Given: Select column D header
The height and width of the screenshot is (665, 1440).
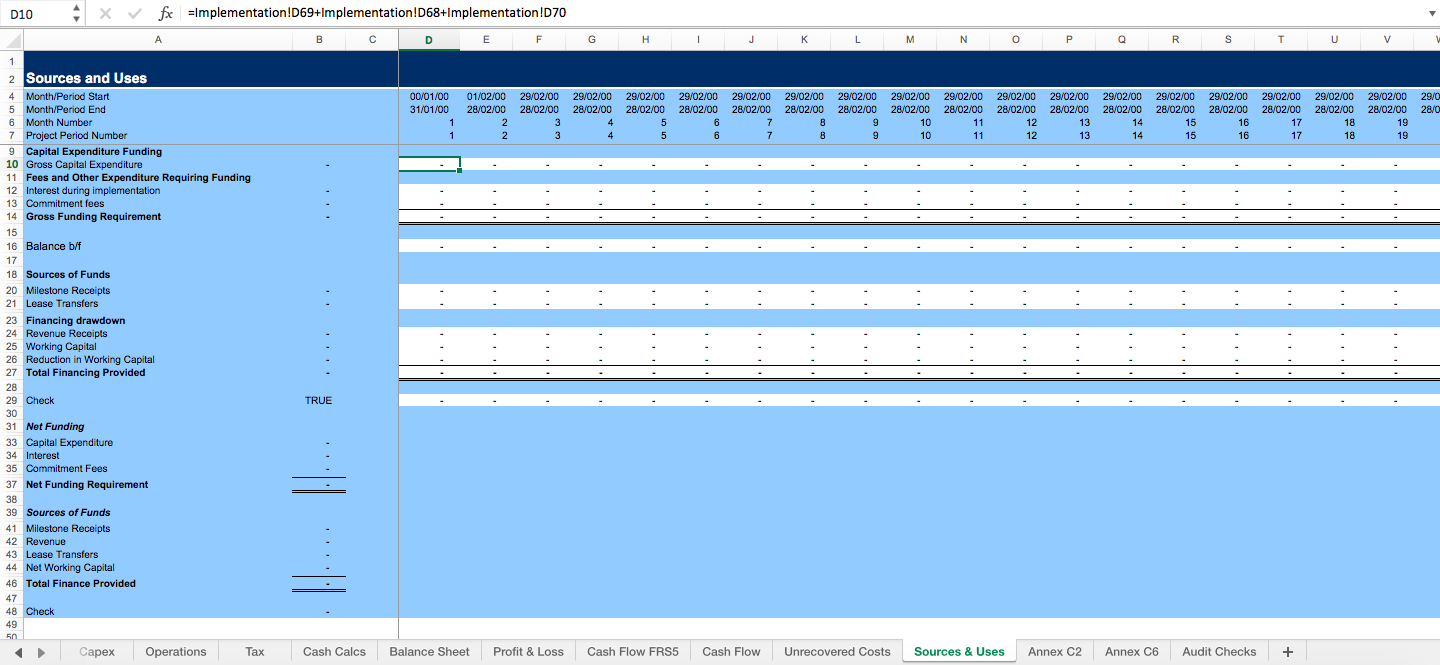Looking at the screenshot, I should click(429, 40).
